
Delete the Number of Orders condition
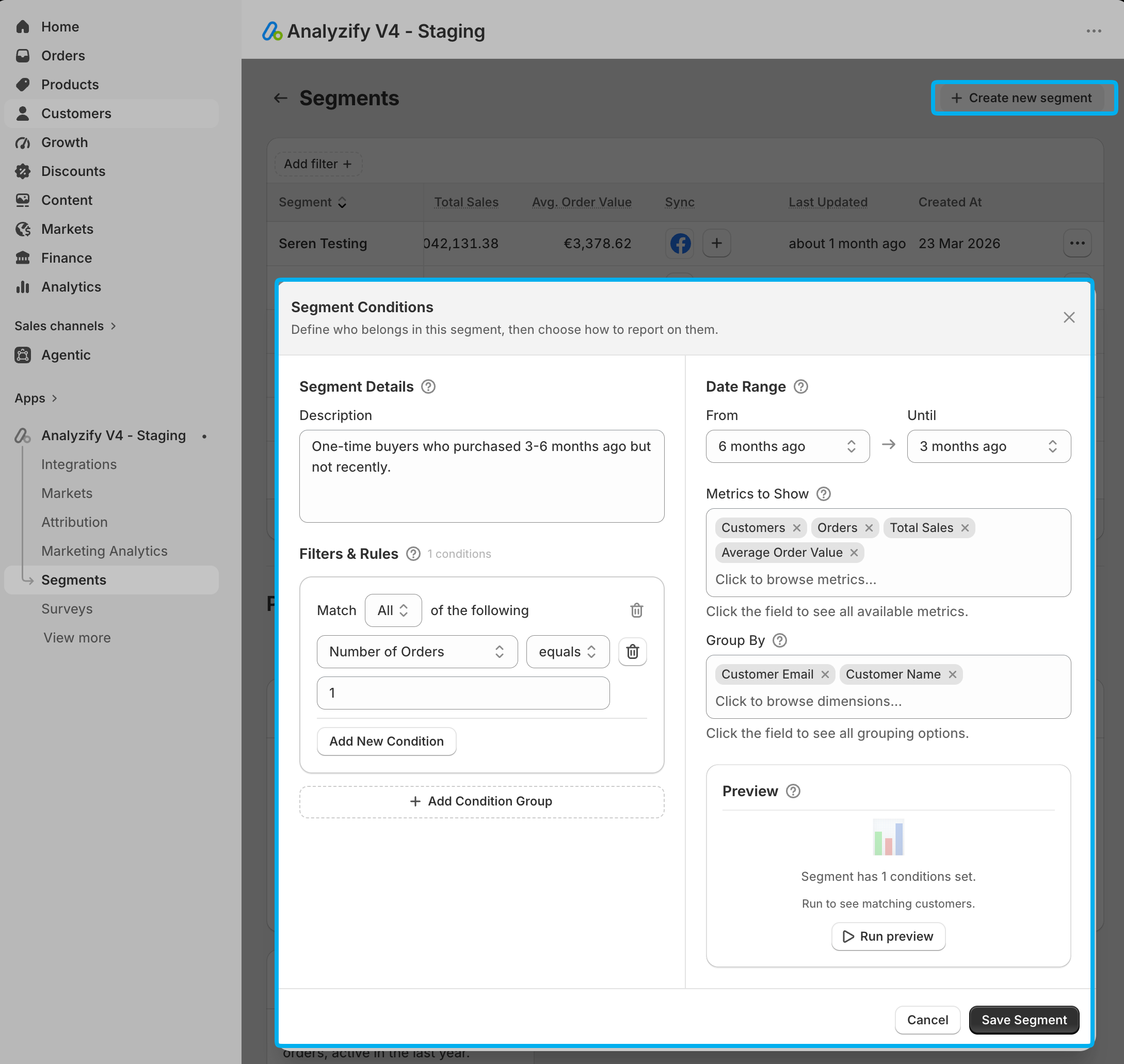click(632, 652)
